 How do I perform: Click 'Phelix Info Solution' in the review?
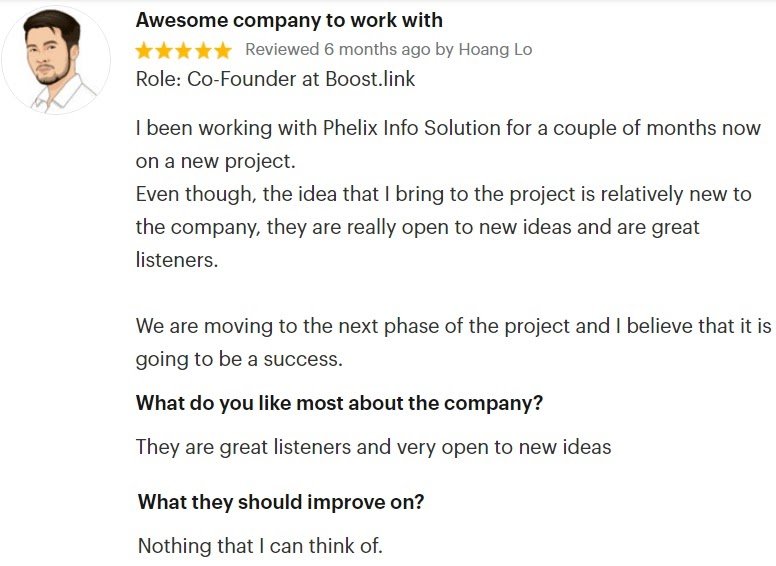point(412,128)
